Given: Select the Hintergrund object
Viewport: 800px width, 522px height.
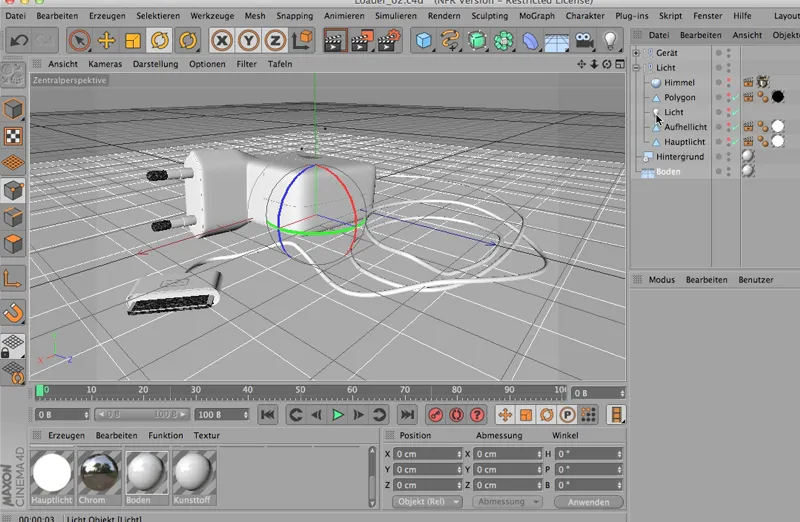Looking at the screenshot, I should [x=680, y=157].
